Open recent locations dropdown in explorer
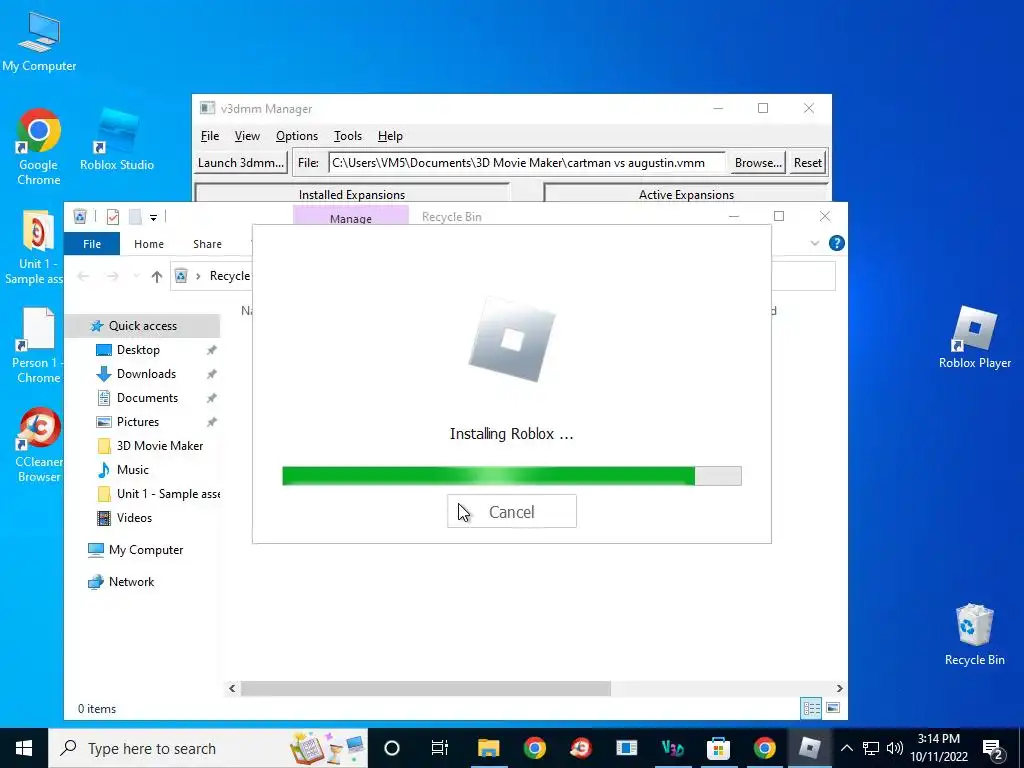The image size is (1024, 768). tap(136, 277)
